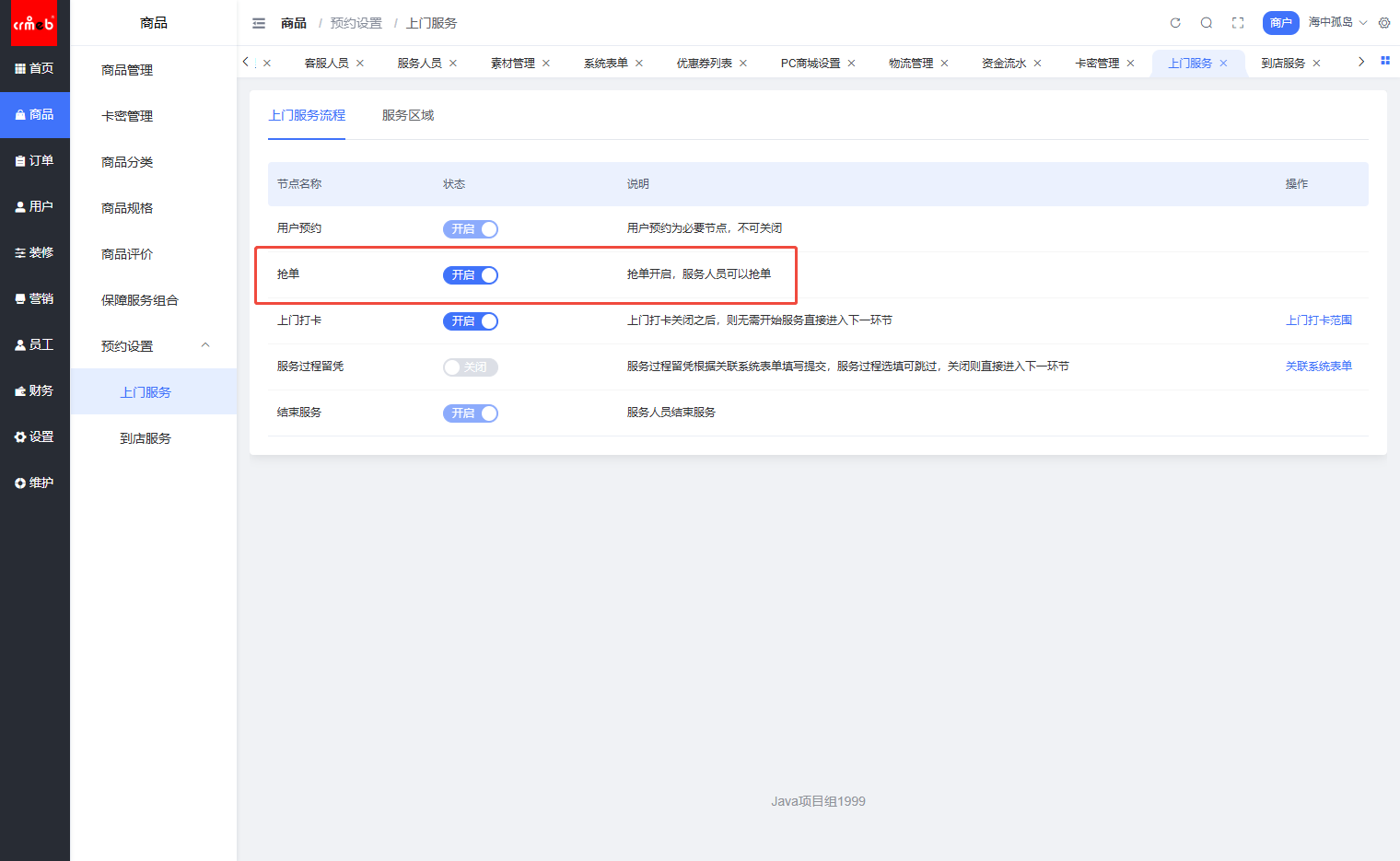This screenshot has height=861, width=1400.
Task: Open the 海中孤岛 user dropdown
Action: pyautogui.click(x=1337, y=22)
